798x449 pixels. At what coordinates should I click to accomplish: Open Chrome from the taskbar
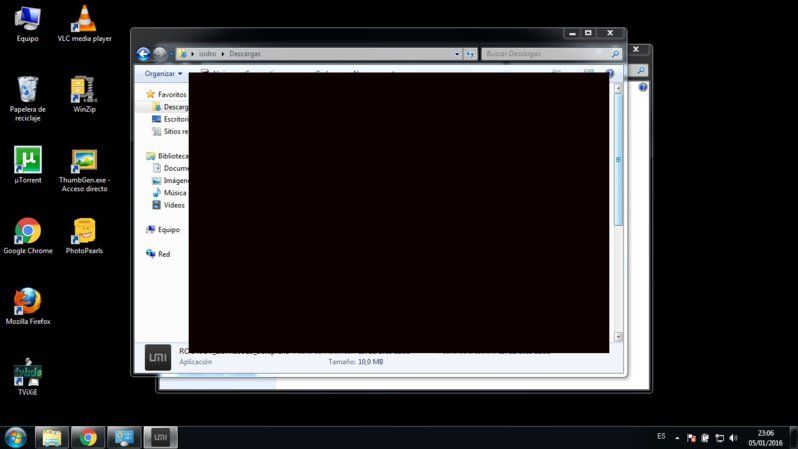tap(88, 438)
